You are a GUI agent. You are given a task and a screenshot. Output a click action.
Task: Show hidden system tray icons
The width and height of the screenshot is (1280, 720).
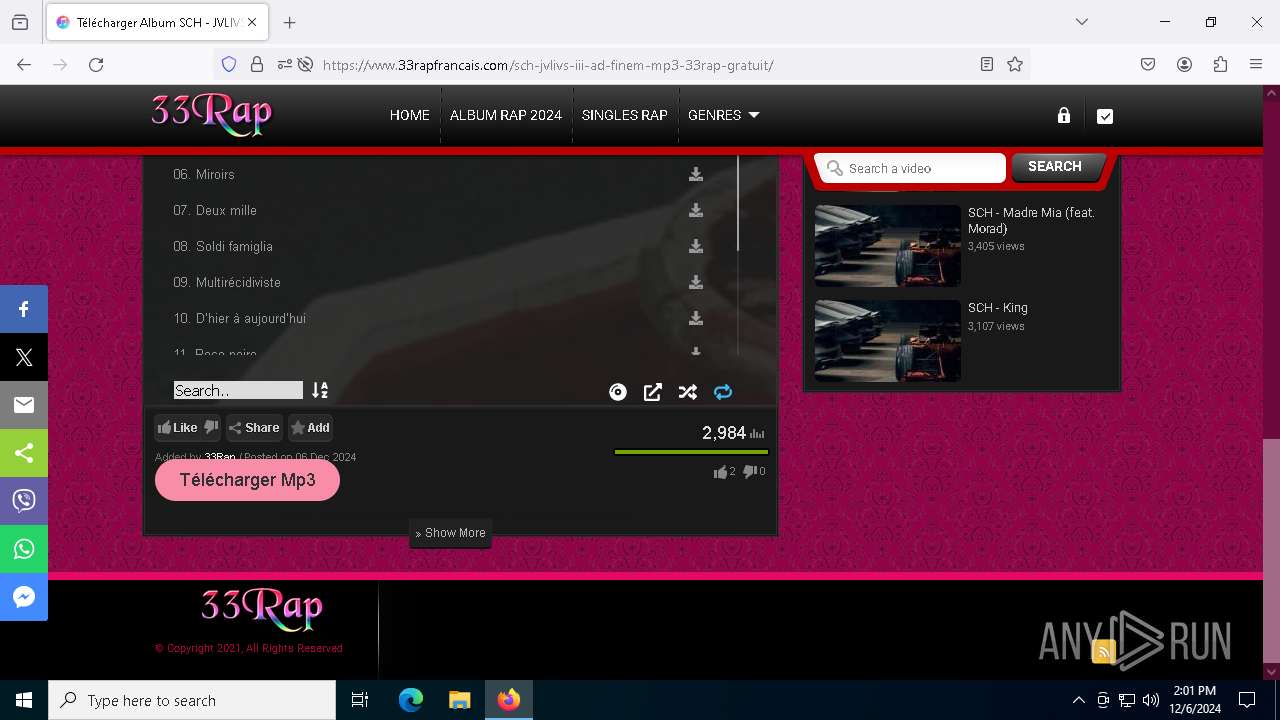(x=1078, y=700)
